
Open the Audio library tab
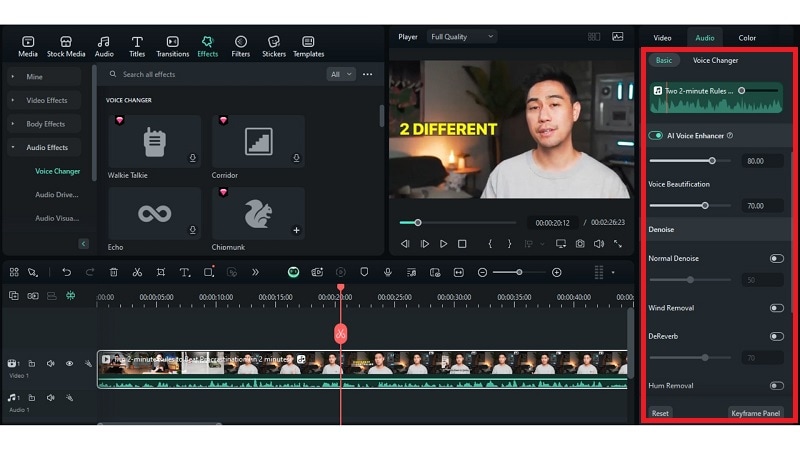click(104, 46)
